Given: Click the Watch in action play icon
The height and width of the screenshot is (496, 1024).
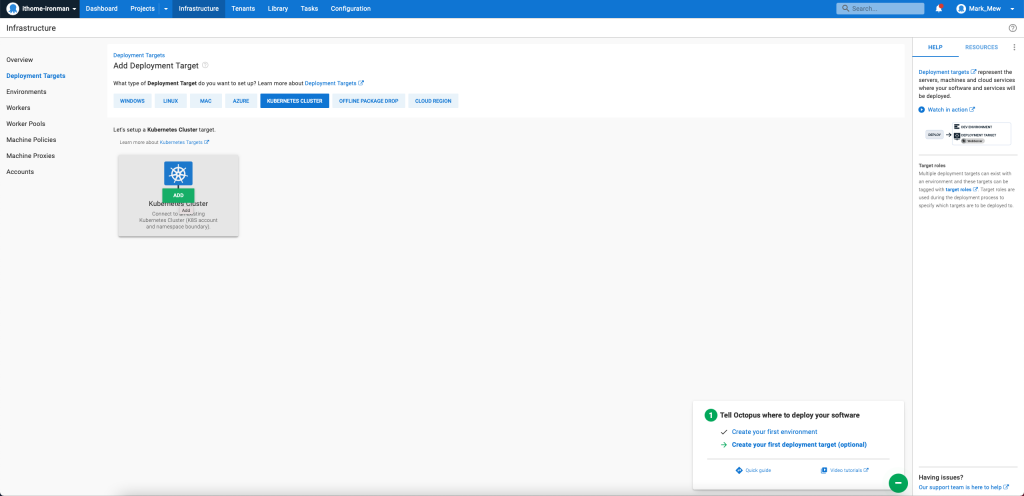Looking at the screenshot, I should (921, 110).
